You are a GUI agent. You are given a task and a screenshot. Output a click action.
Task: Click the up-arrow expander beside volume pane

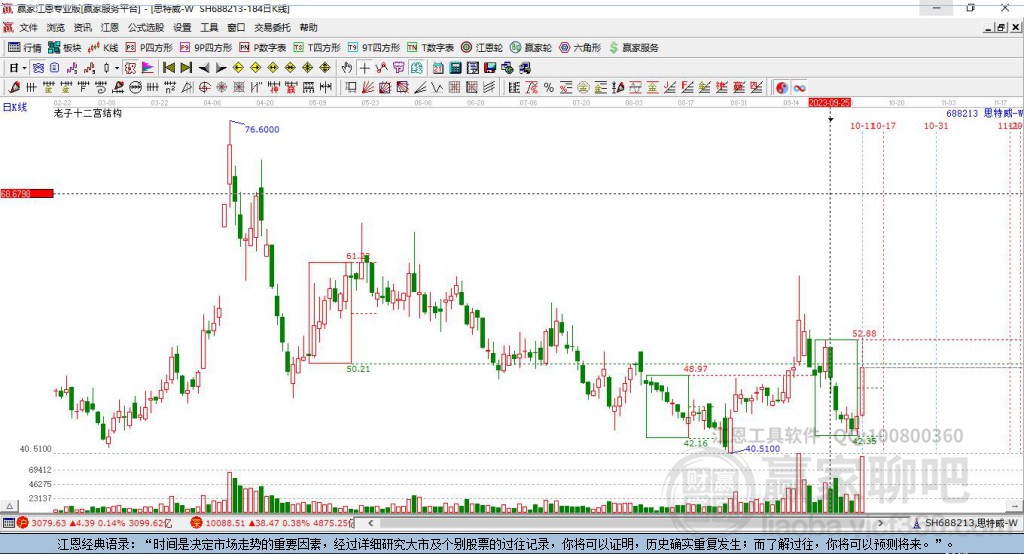10,506
